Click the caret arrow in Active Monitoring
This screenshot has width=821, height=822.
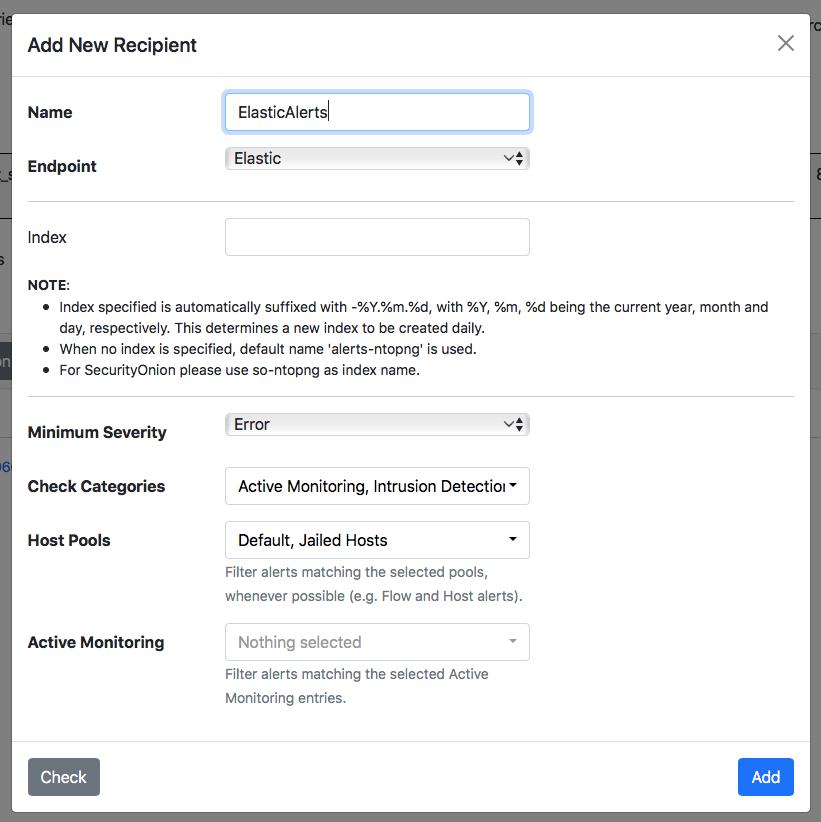(x=513, y=641)
